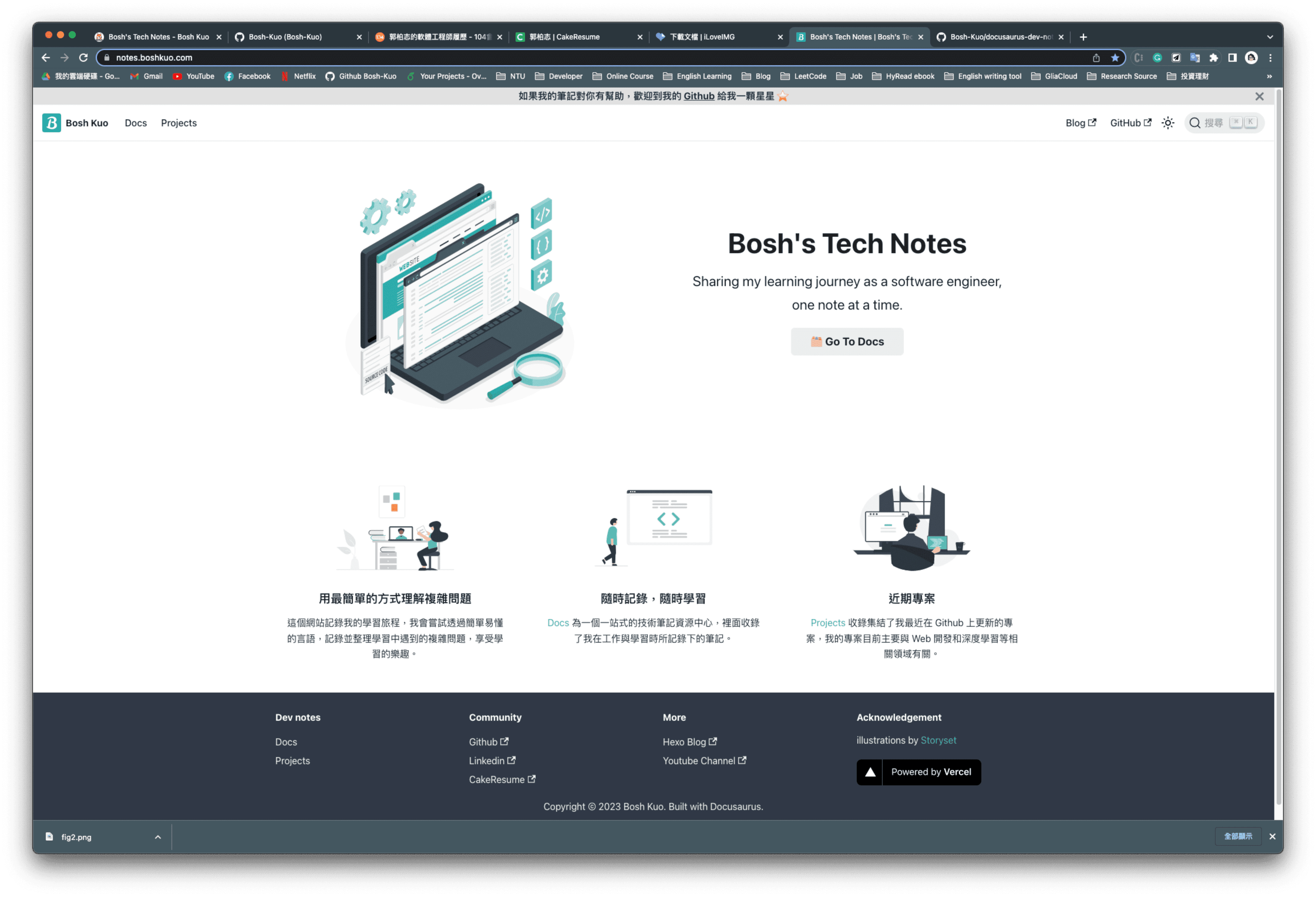Close the announcement banner
1316x897 pixels.
coord(1259,96)
